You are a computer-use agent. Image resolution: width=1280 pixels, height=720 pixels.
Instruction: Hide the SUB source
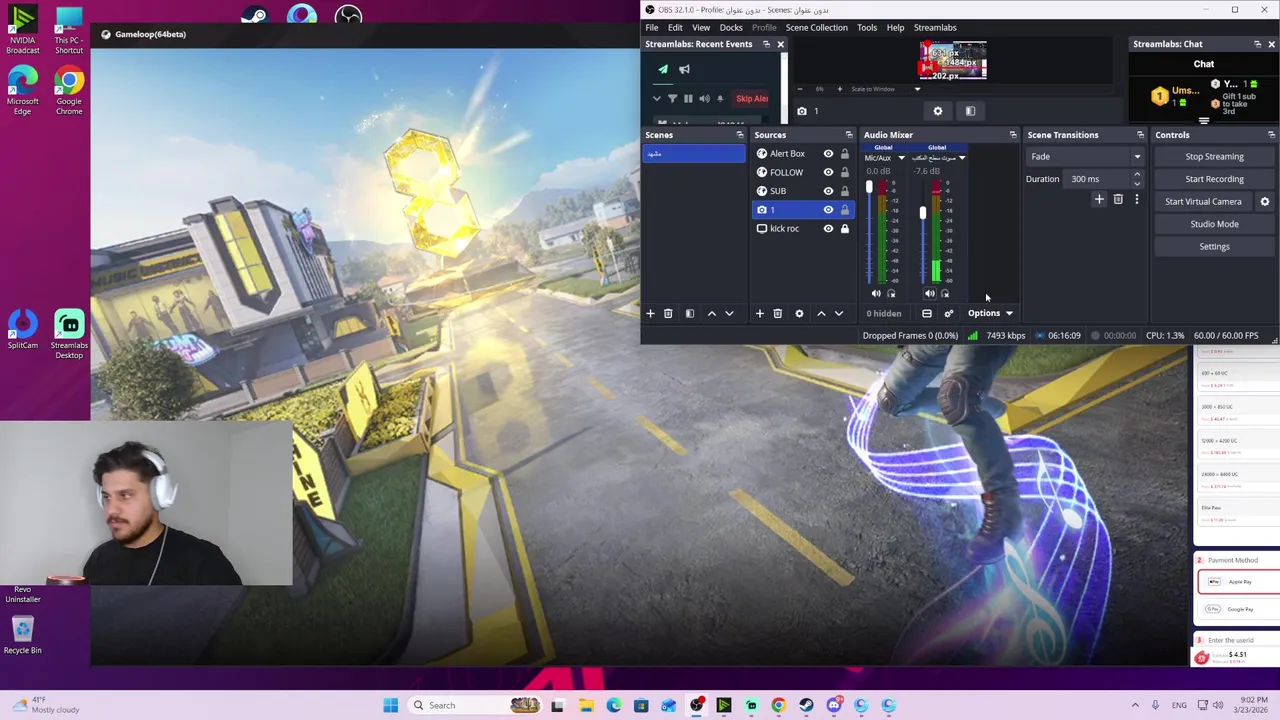pyautogui.click(x=828, y=191)
